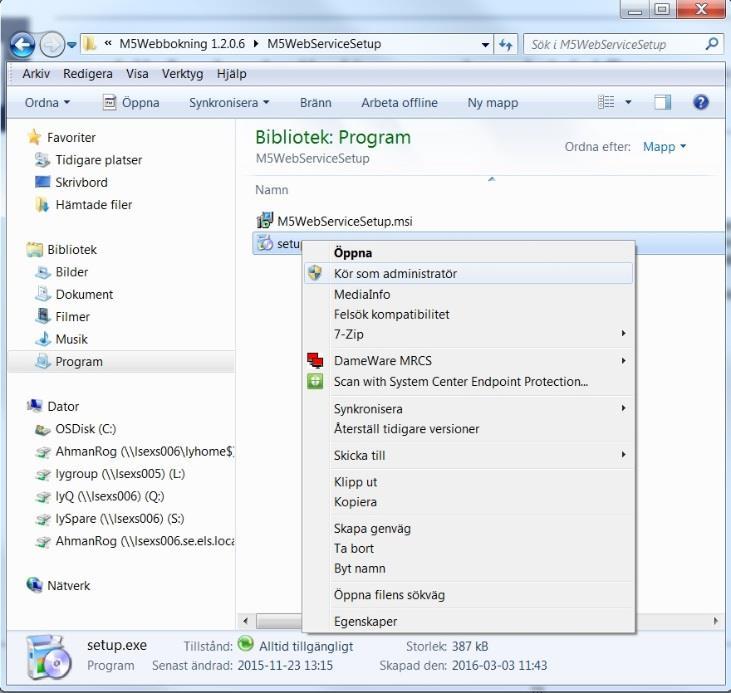Click the search magnifier icon

[x=712, y=44]
